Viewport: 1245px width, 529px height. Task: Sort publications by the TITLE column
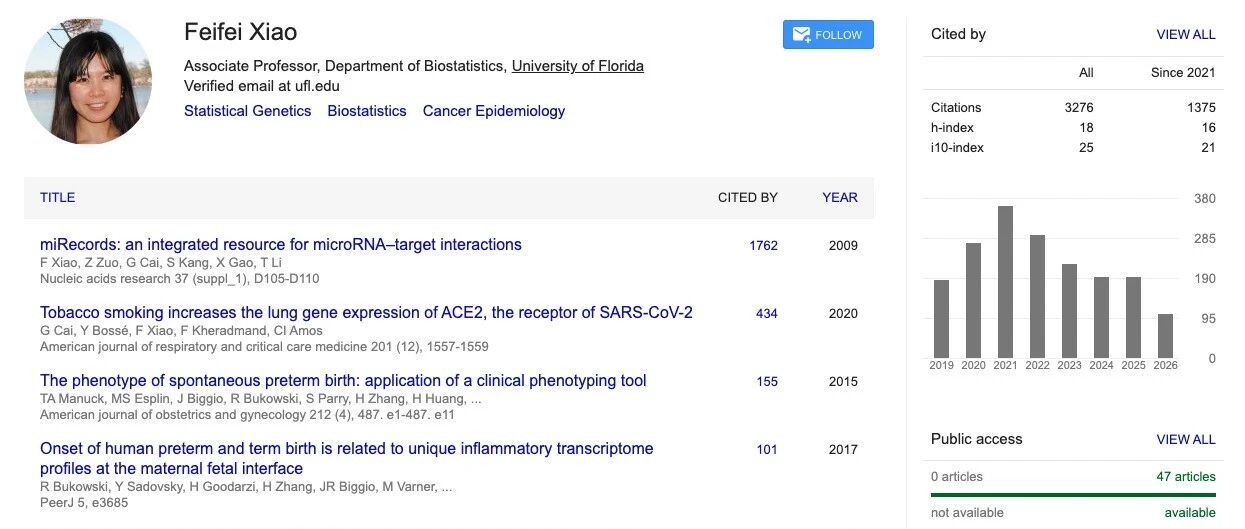coord(57,198)
